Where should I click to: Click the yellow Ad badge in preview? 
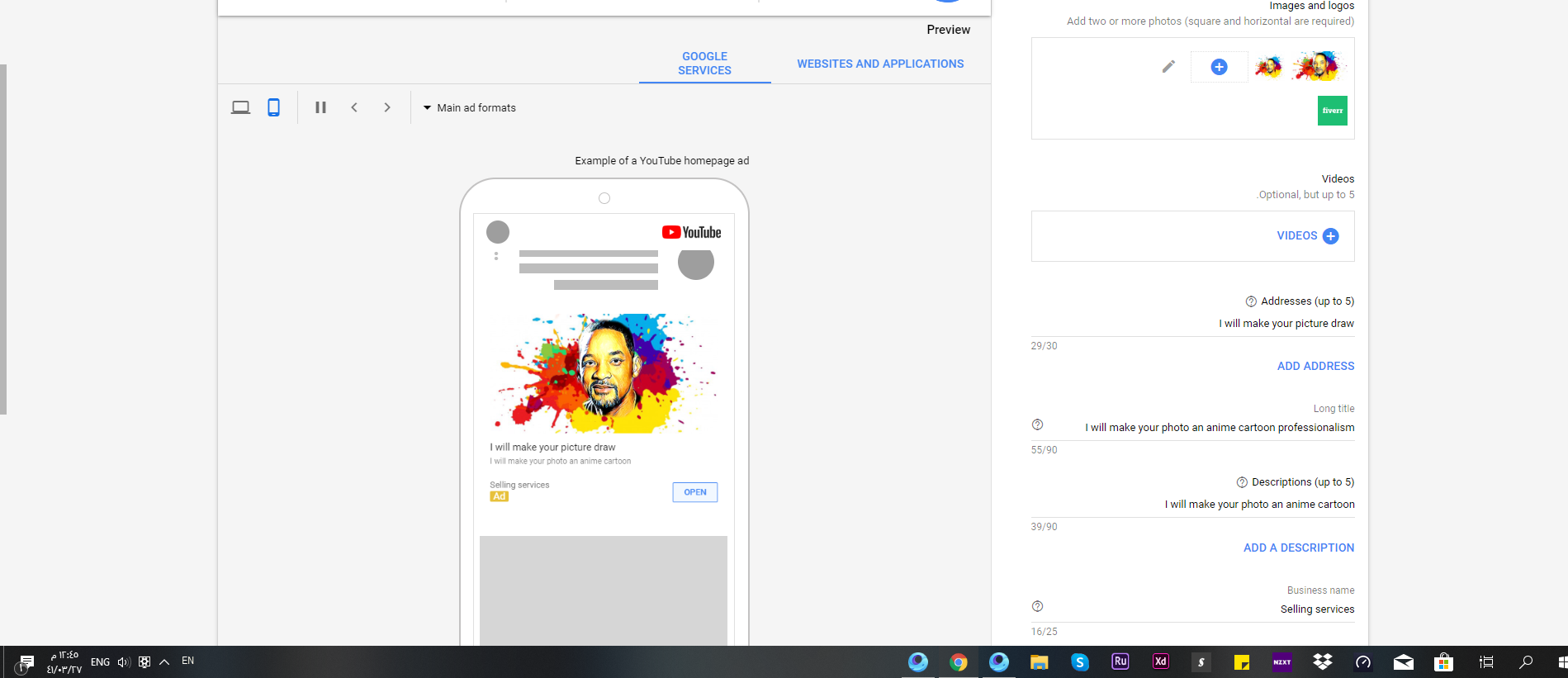[499, 496]
